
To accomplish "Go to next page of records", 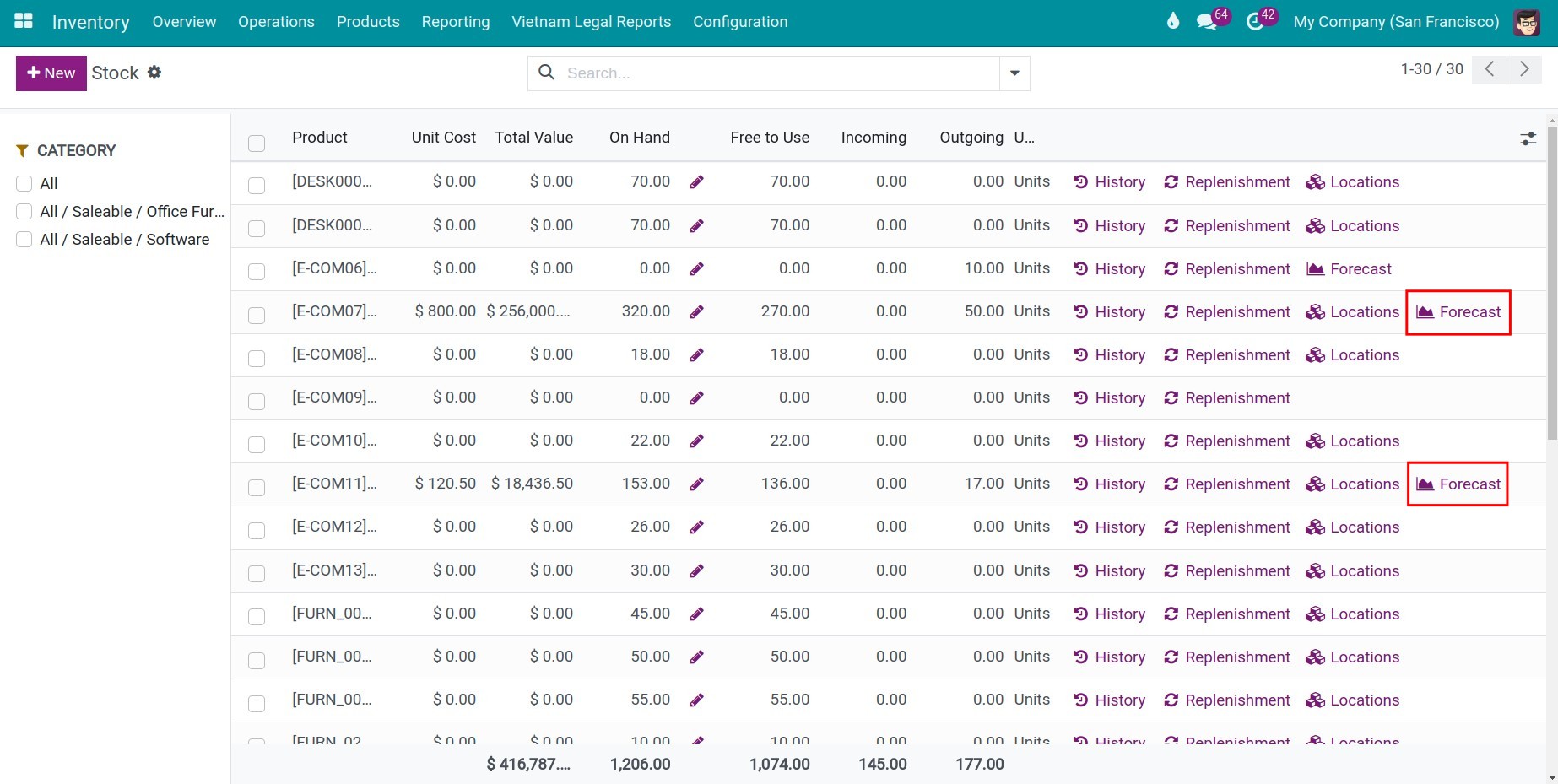I will (1524, 69).
